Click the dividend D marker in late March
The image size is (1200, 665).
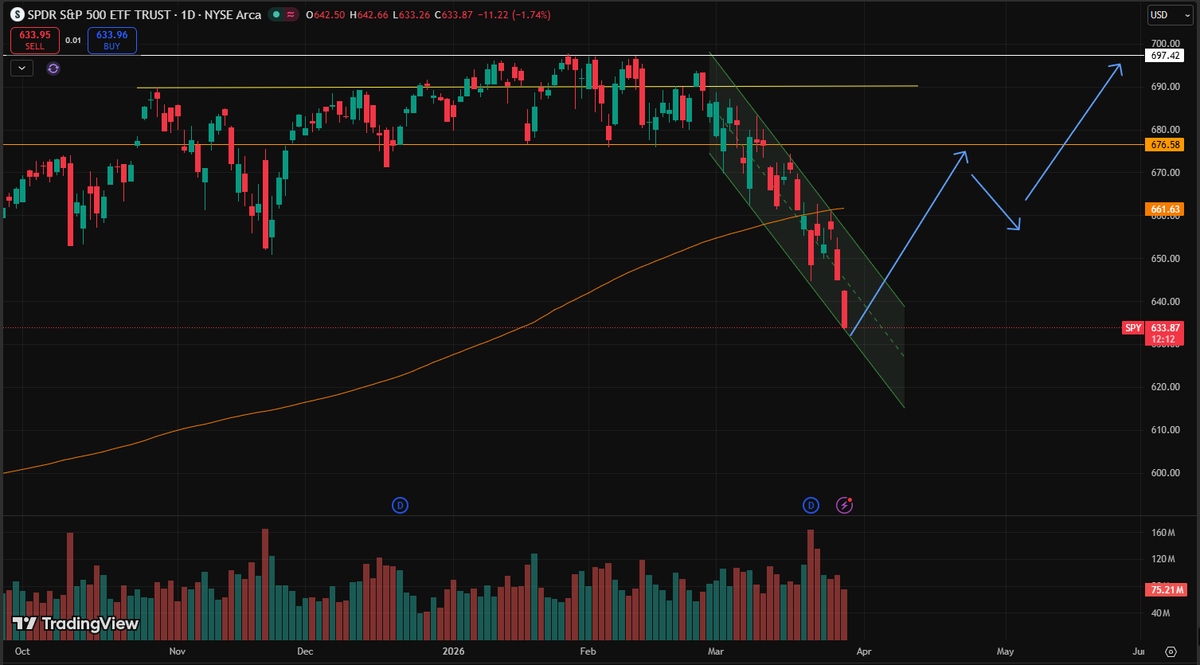pos(812,505)
